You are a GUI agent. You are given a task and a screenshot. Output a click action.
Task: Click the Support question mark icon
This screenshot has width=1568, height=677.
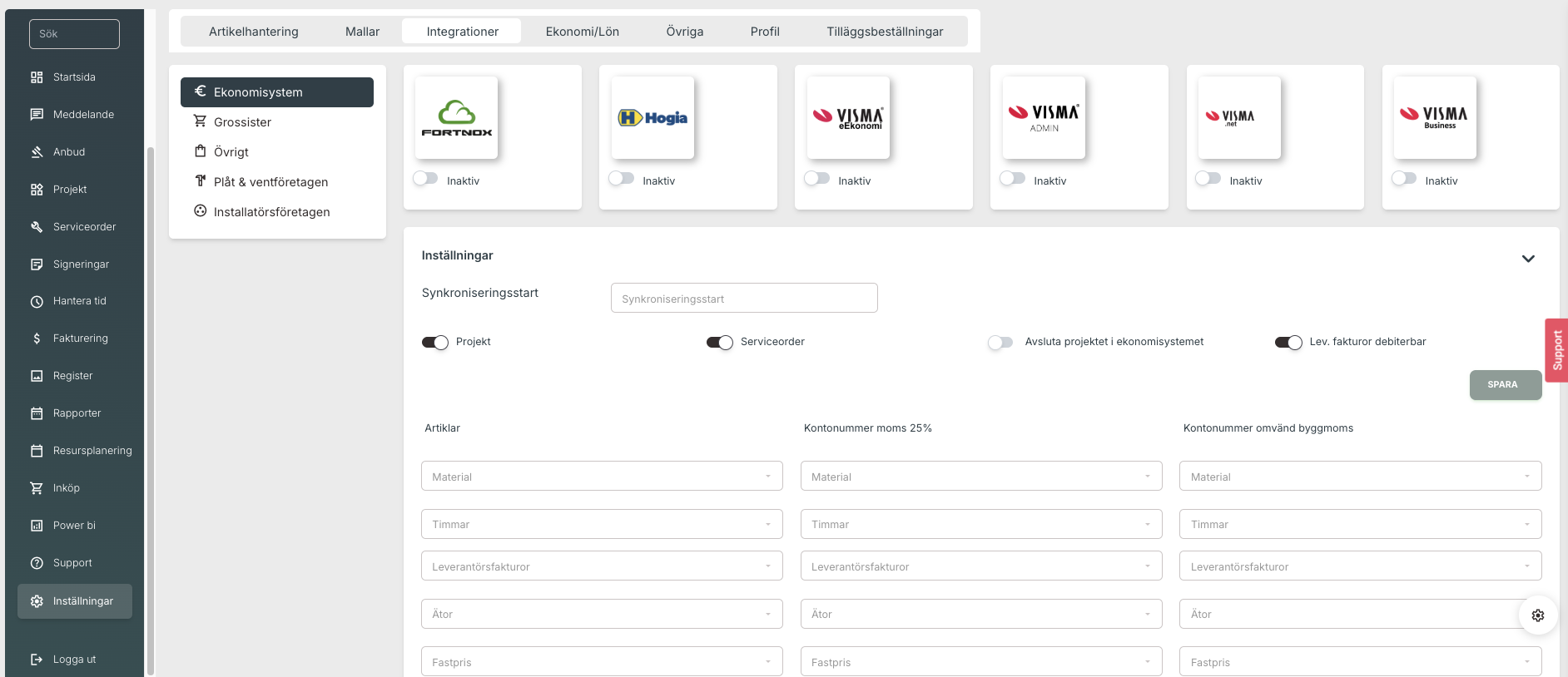point(37,563)
